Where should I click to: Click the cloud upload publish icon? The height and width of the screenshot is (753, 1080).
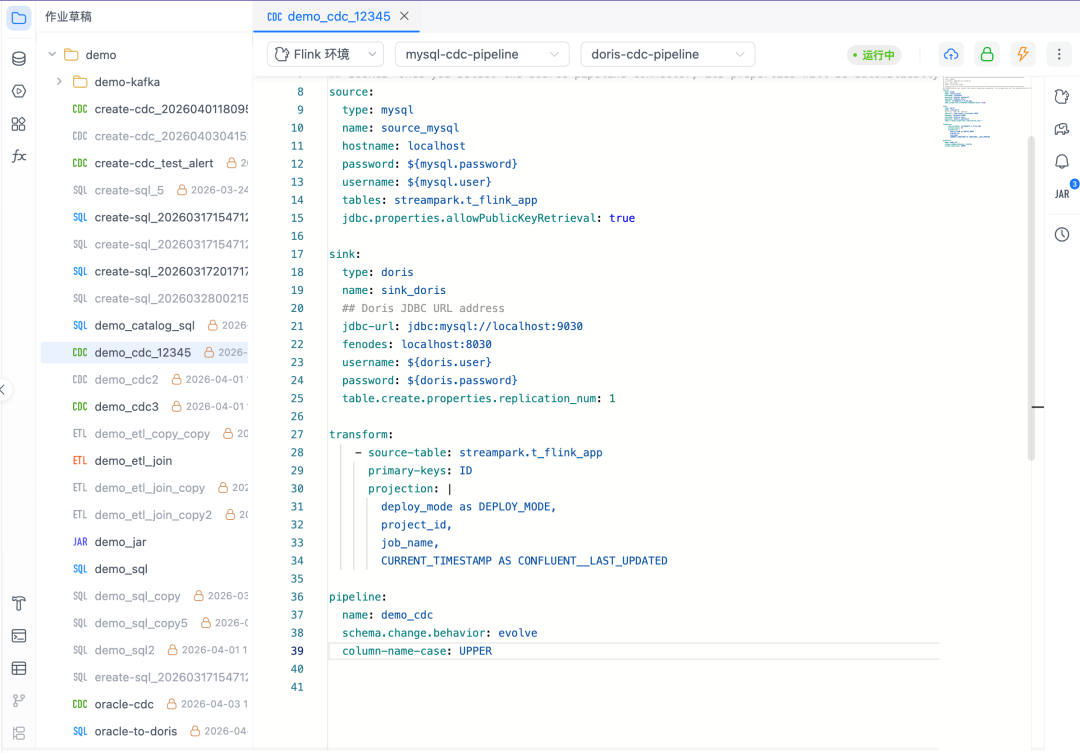[x=951, y=54]
